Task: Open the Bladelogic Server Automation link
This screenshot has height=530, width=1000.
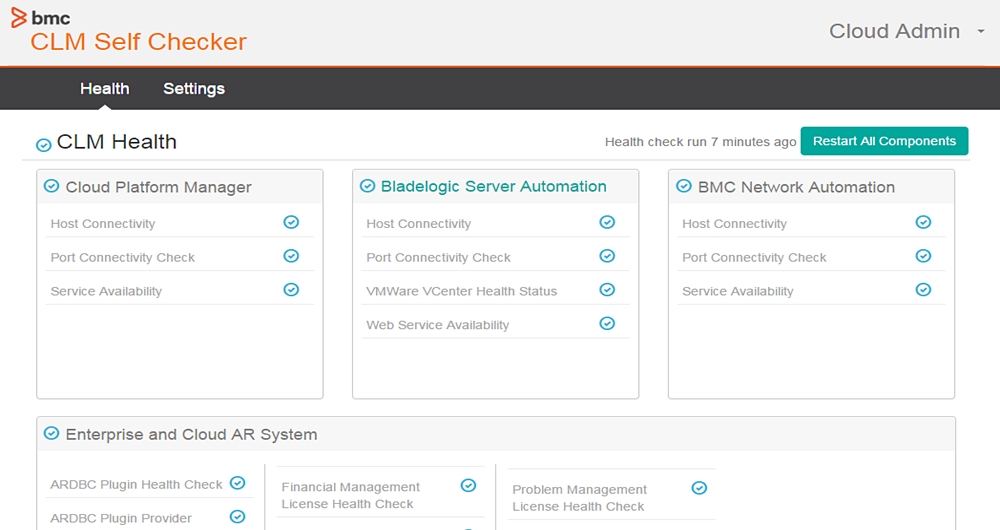Action: 493,186
